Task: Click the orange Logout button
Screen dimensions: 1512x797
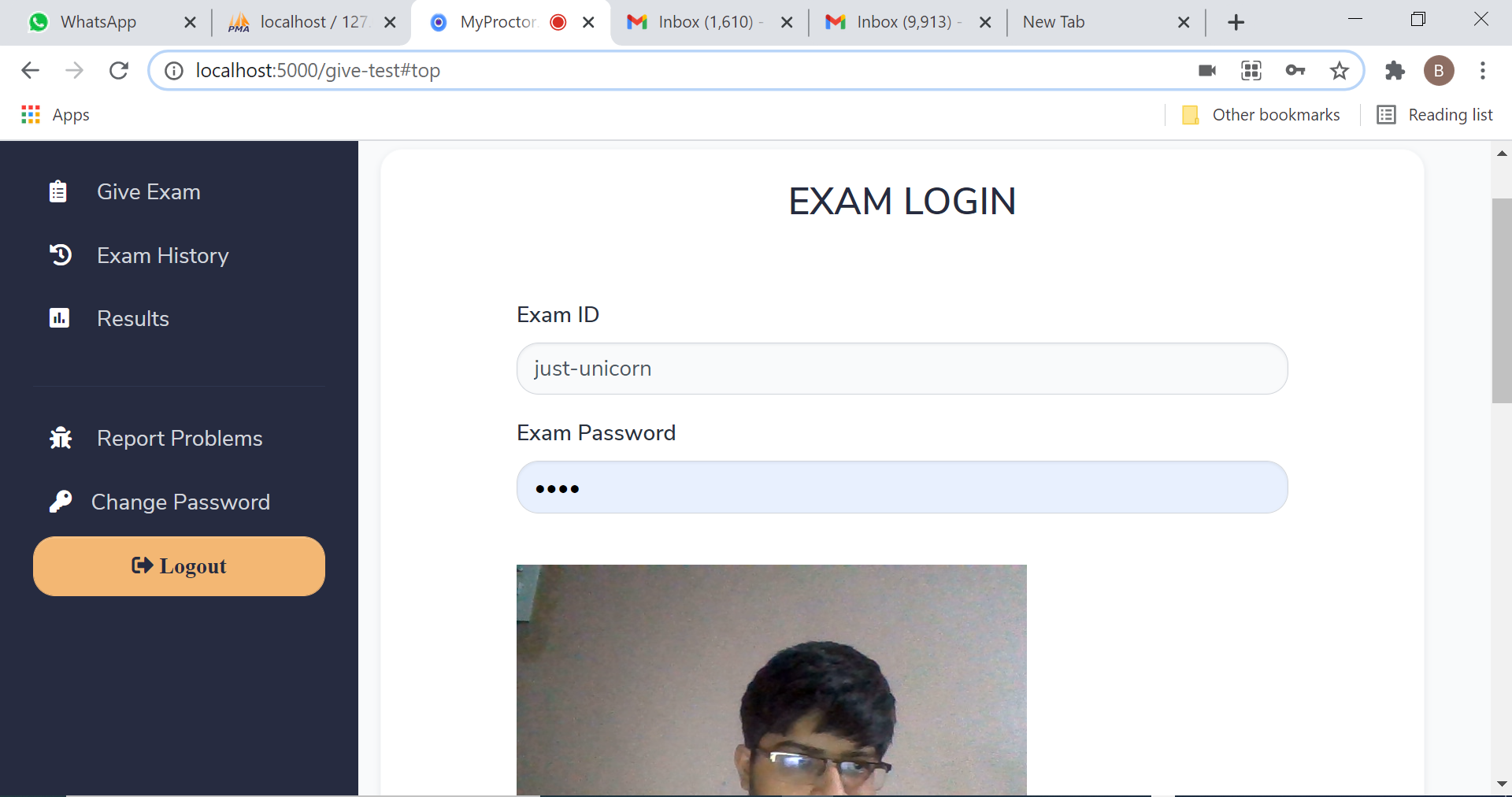Action: [x=179, y=566]
